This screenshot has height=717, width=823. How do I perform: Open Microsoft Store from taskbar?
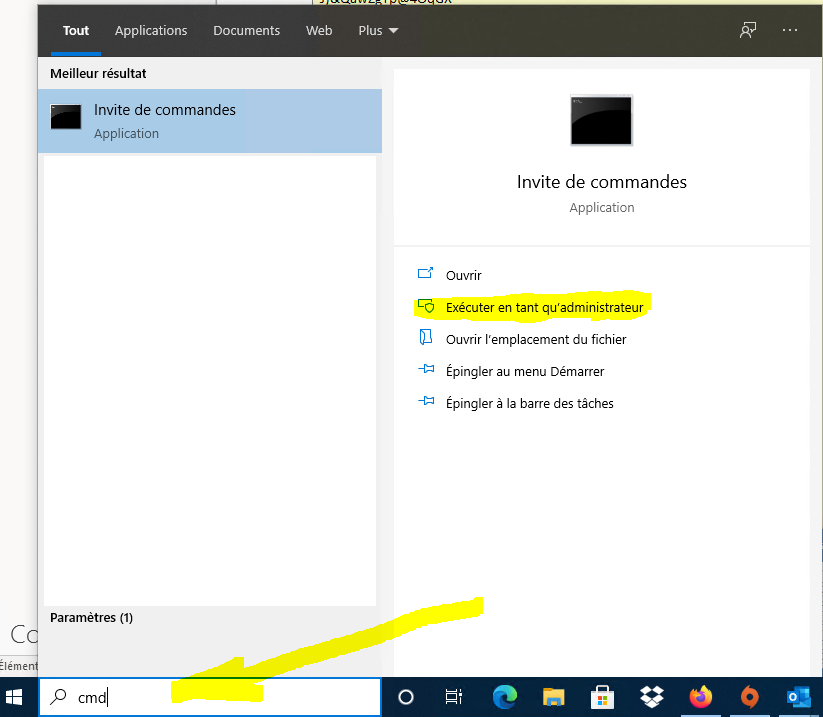(x=602, y=697)
